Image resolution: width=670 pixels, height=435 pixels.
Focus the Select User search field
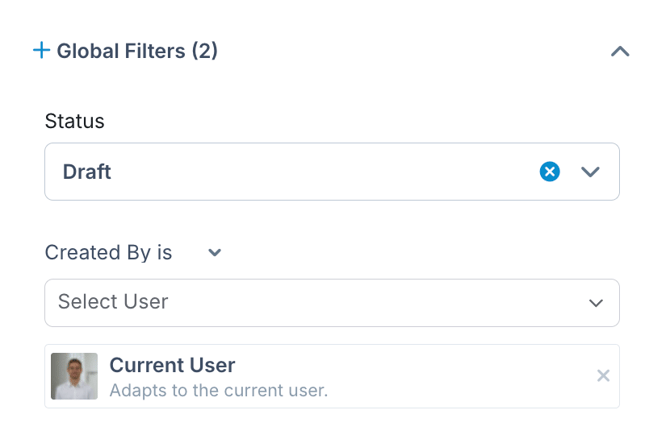332,303
